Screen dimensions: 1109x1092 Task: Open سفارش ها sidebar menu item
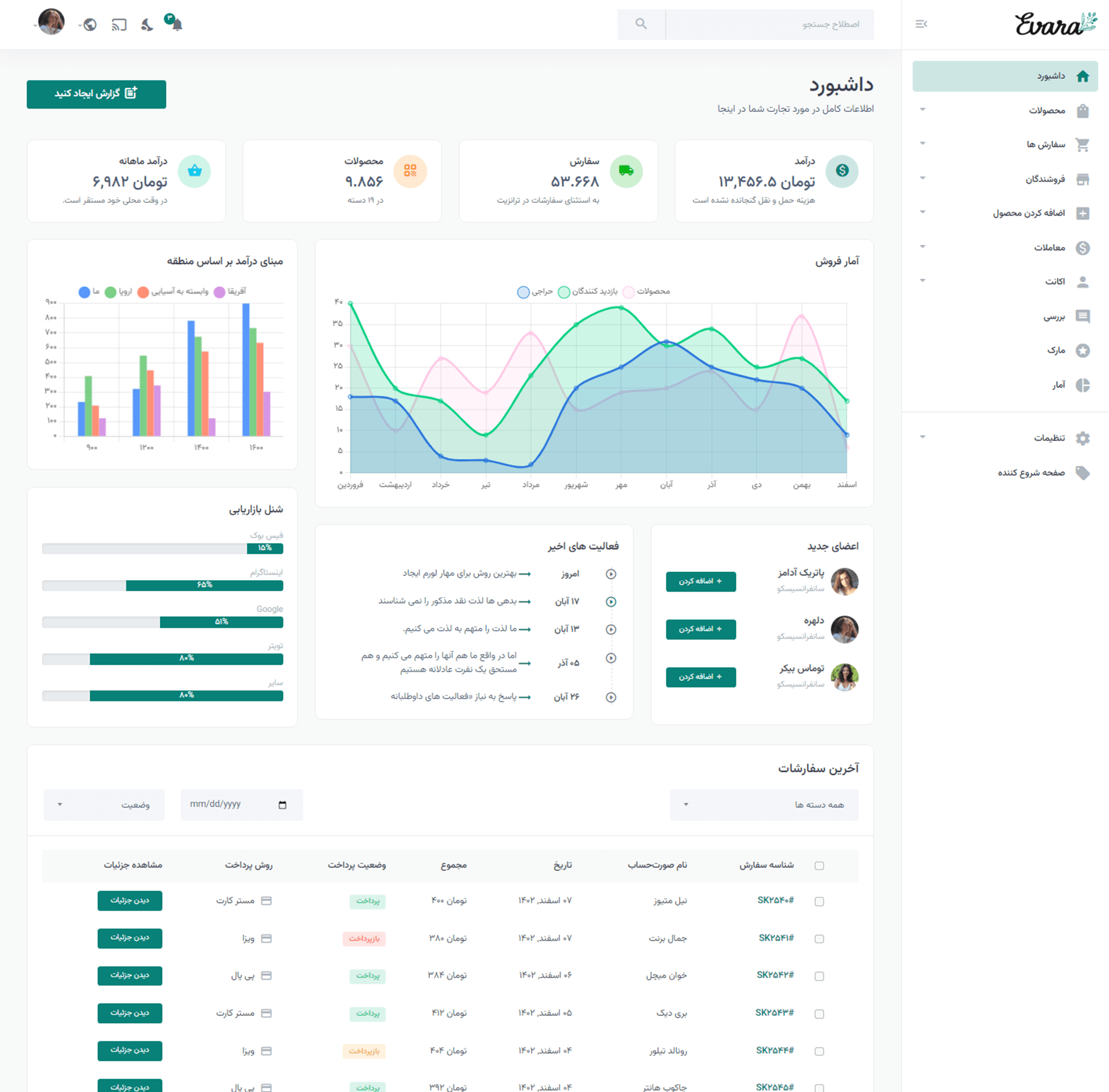pyautogui.click(x=1005, y=145)
